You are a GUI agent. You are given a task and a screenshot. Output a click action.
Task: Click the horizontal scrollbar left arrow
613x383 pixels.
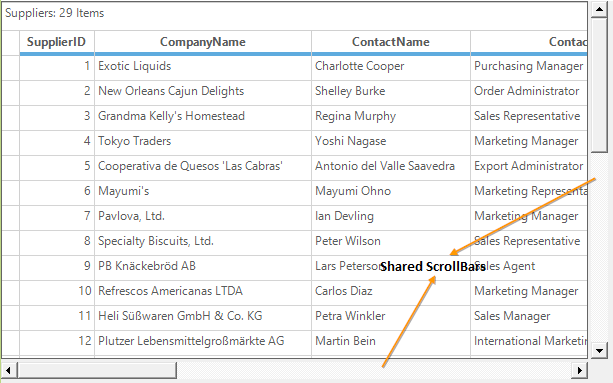click(x=9, y=369)
